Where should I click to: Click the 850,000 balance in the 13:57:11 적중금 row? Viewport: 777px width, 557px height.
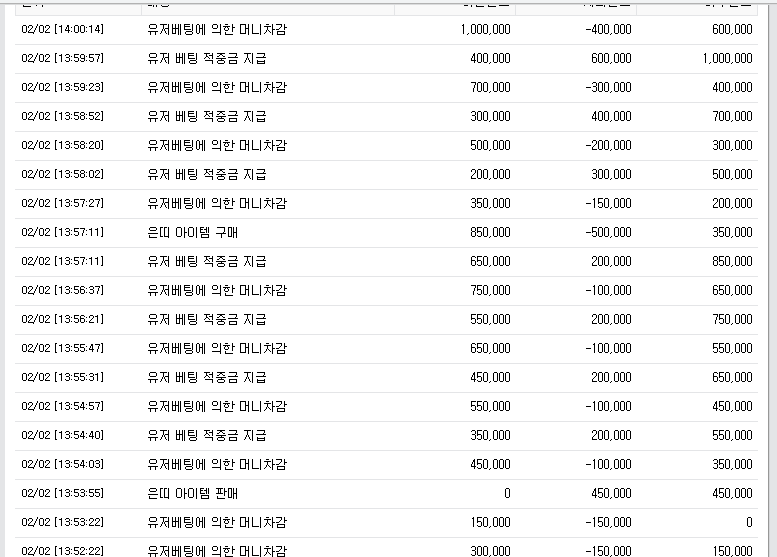tap(732, 262)
